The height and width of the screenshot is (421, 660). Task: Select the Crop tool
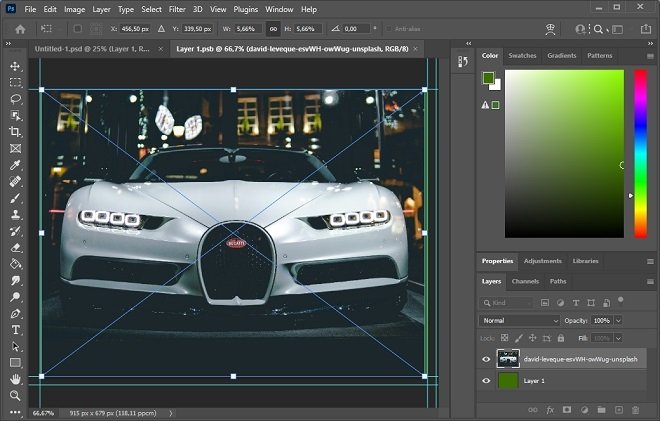click(15, 132)
